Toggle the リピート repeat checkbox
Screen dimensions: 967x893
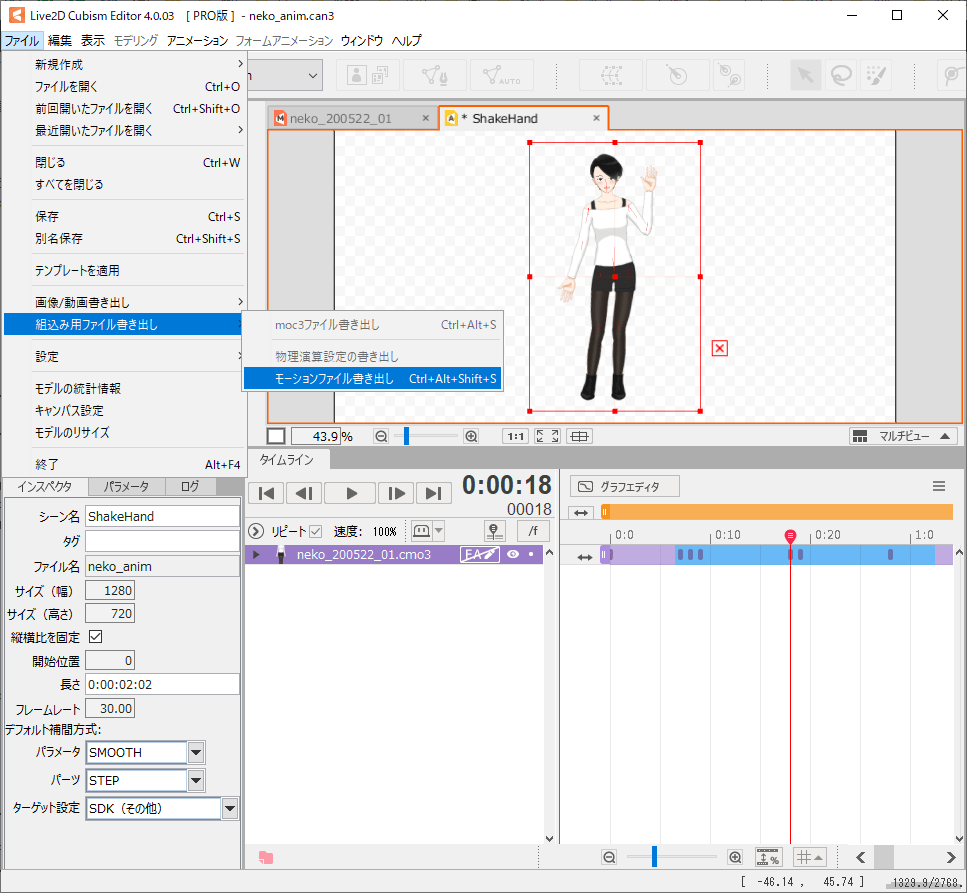316,531
